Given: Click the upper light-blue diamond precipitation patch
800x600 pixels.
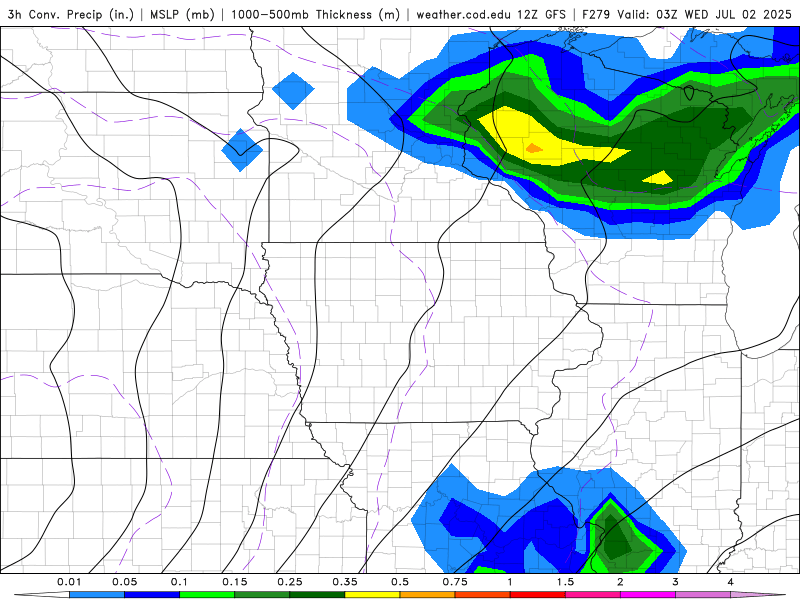Looking at the screenshot, I should coord(293,90).
